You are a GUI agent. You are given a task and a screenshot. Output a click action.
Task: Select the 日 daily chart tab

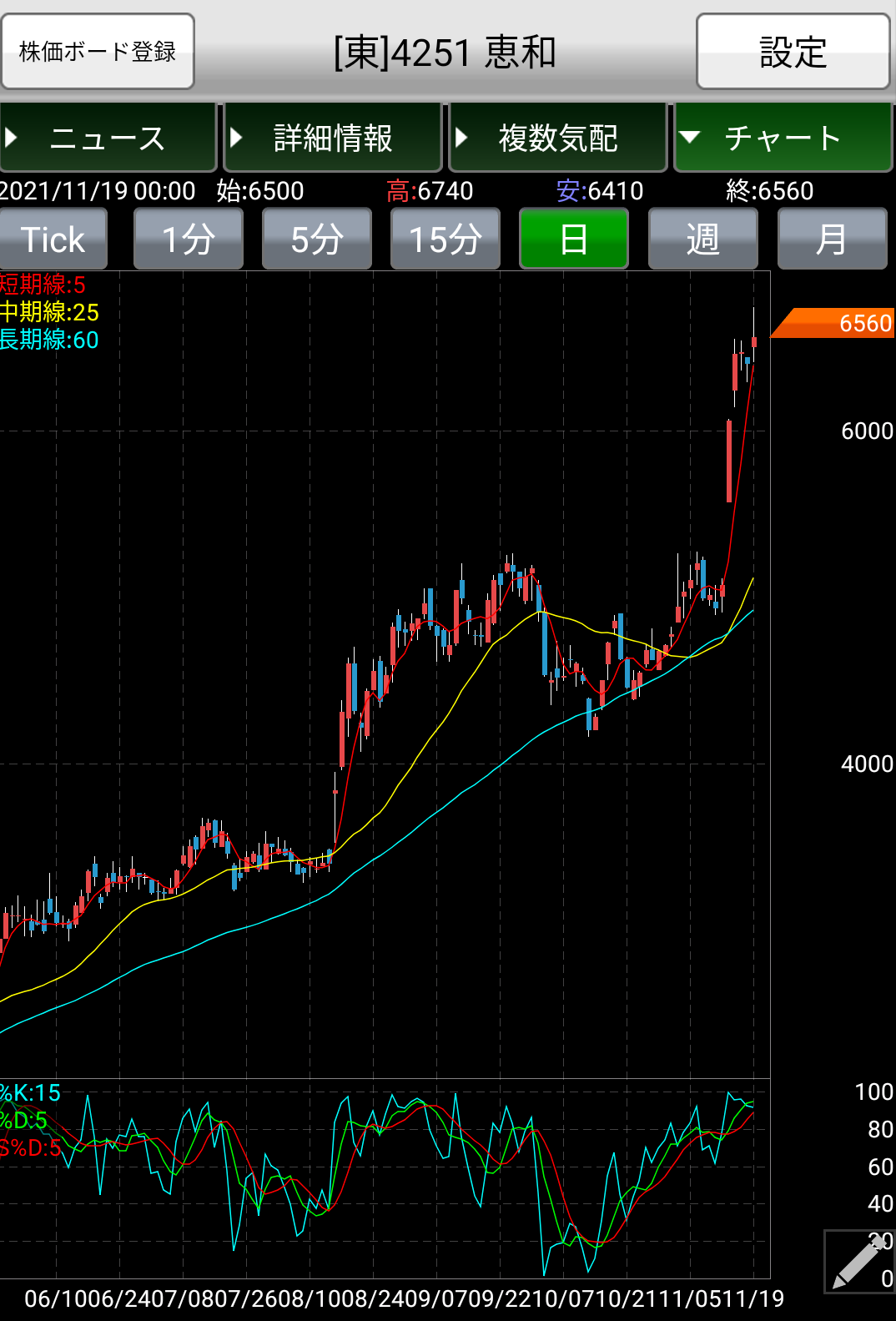click(573, 239)
